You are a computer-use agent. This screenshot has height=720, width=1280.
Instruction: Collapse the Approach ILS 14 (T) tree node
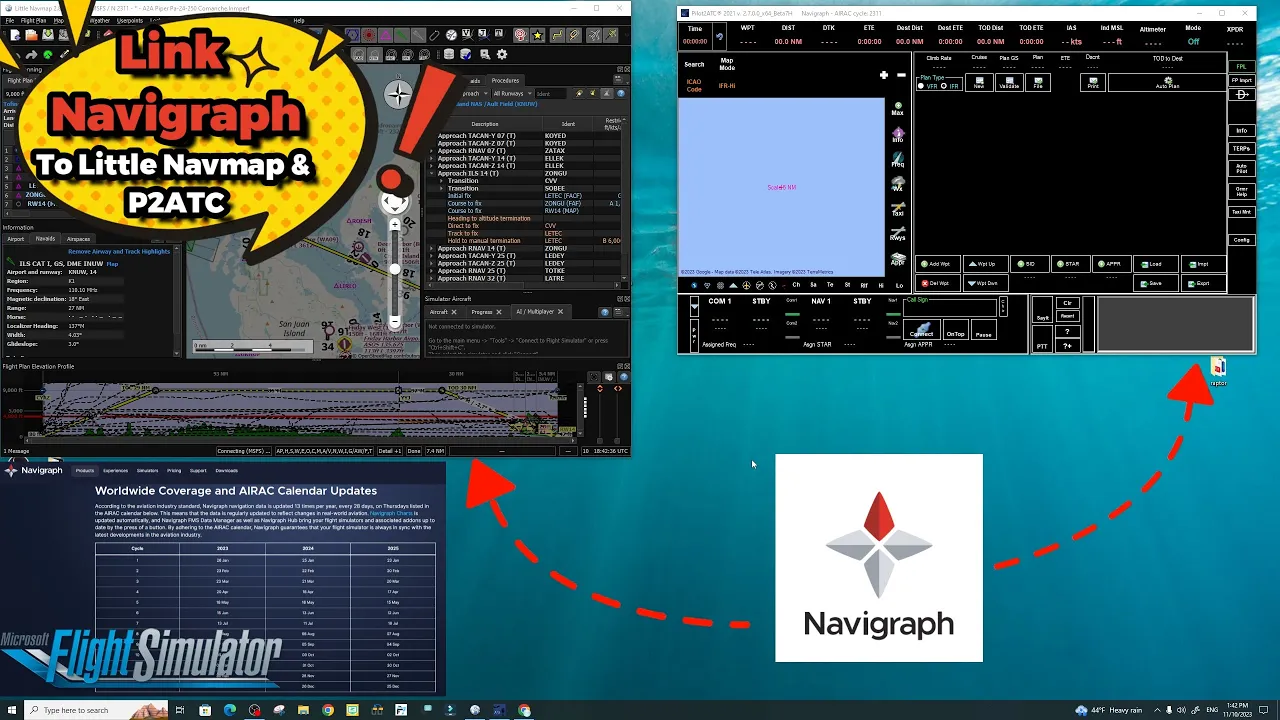pos(432,173)
